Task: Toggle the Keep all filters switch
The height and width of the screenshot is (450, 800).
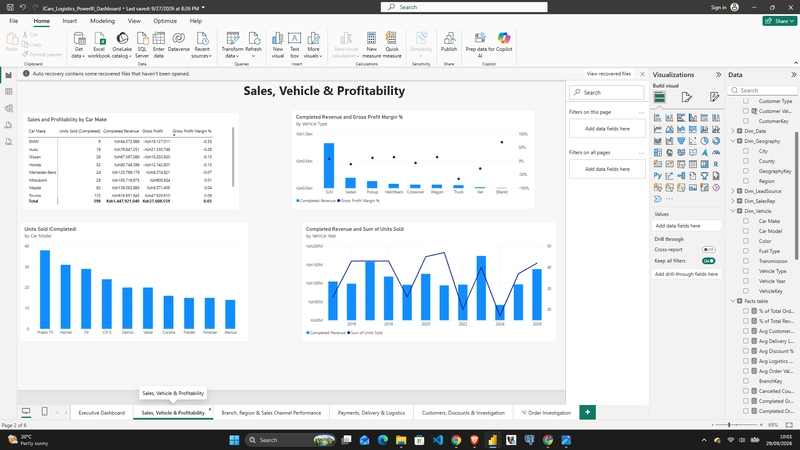Action: [708, 261]
